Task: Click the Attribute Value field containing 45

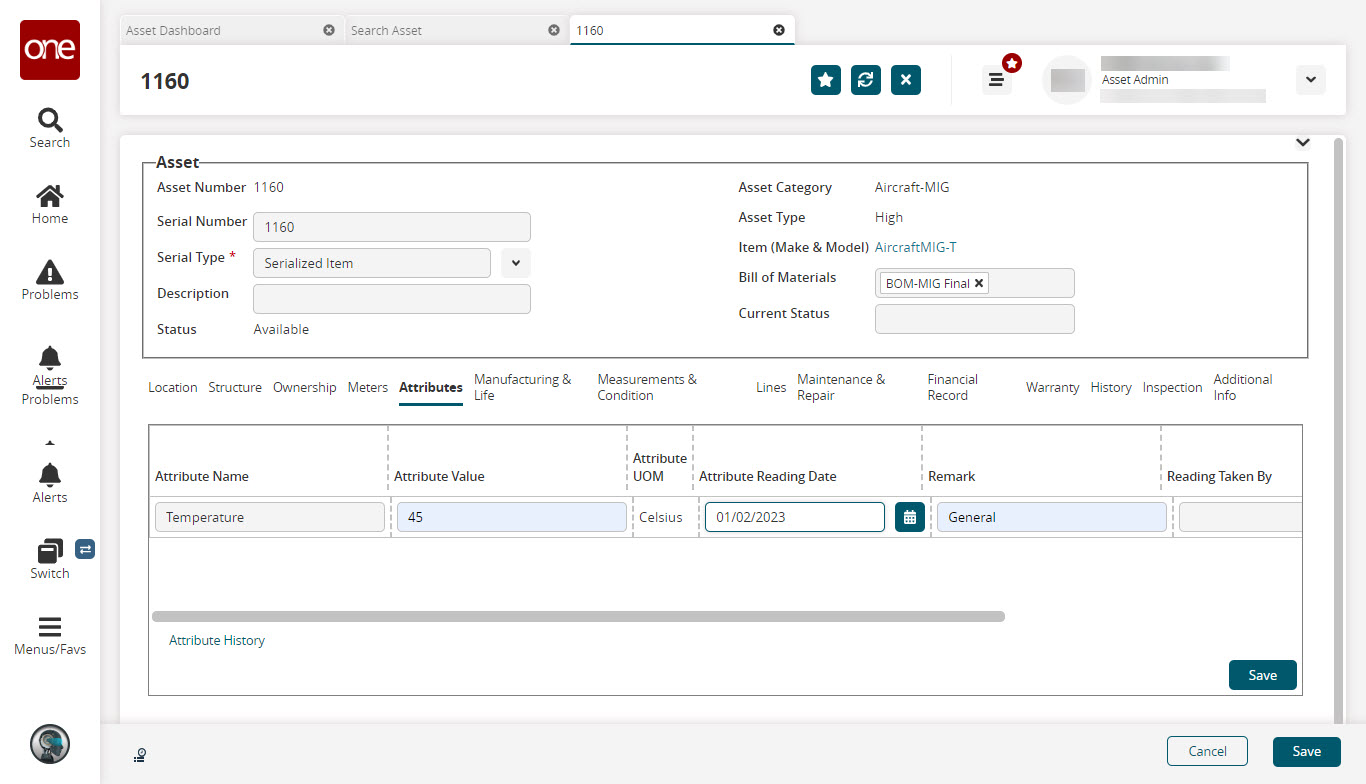Action: [511, 517]
